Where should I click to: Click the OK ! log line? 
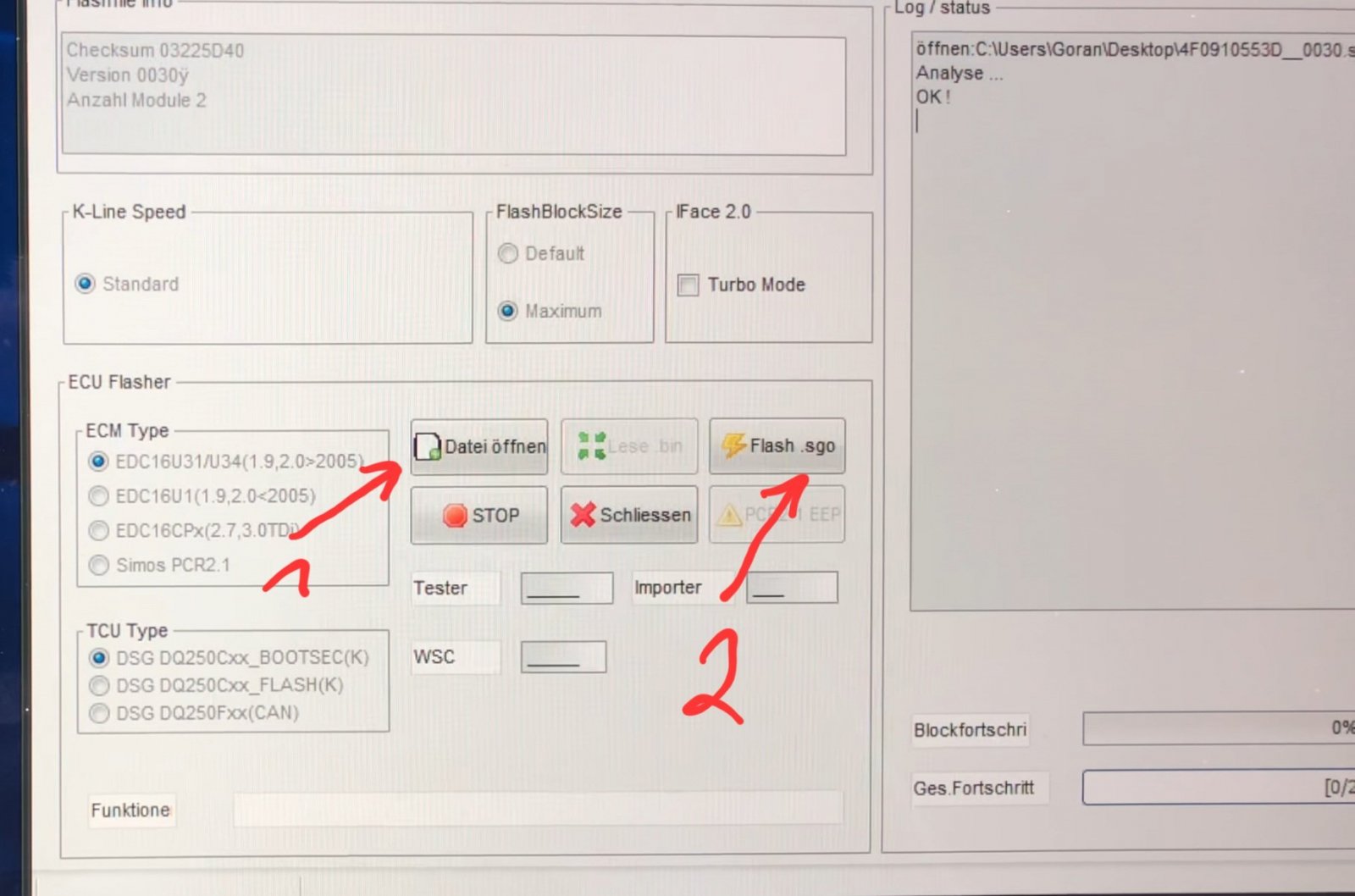(x=933, y=97)
